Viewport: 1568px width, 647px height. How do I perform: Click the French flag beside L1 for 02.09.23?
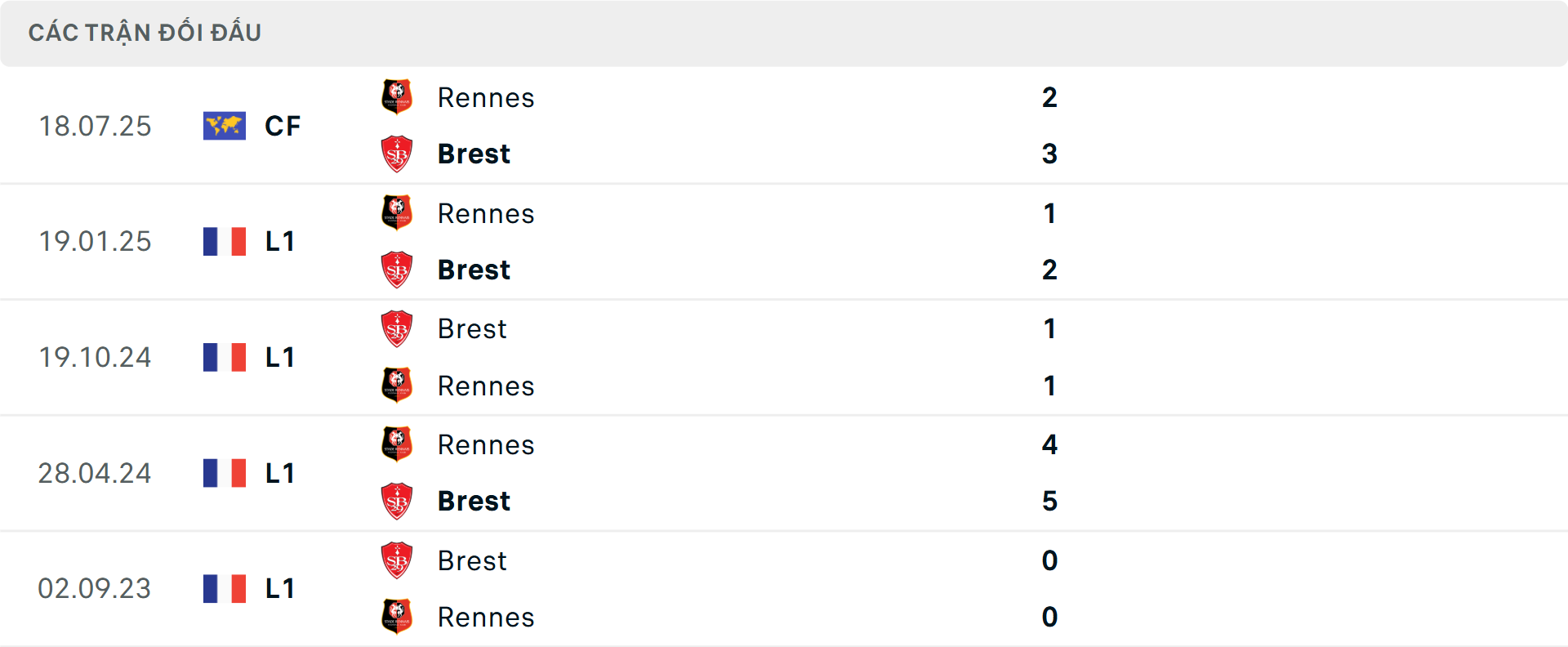(x=223, y=589)
